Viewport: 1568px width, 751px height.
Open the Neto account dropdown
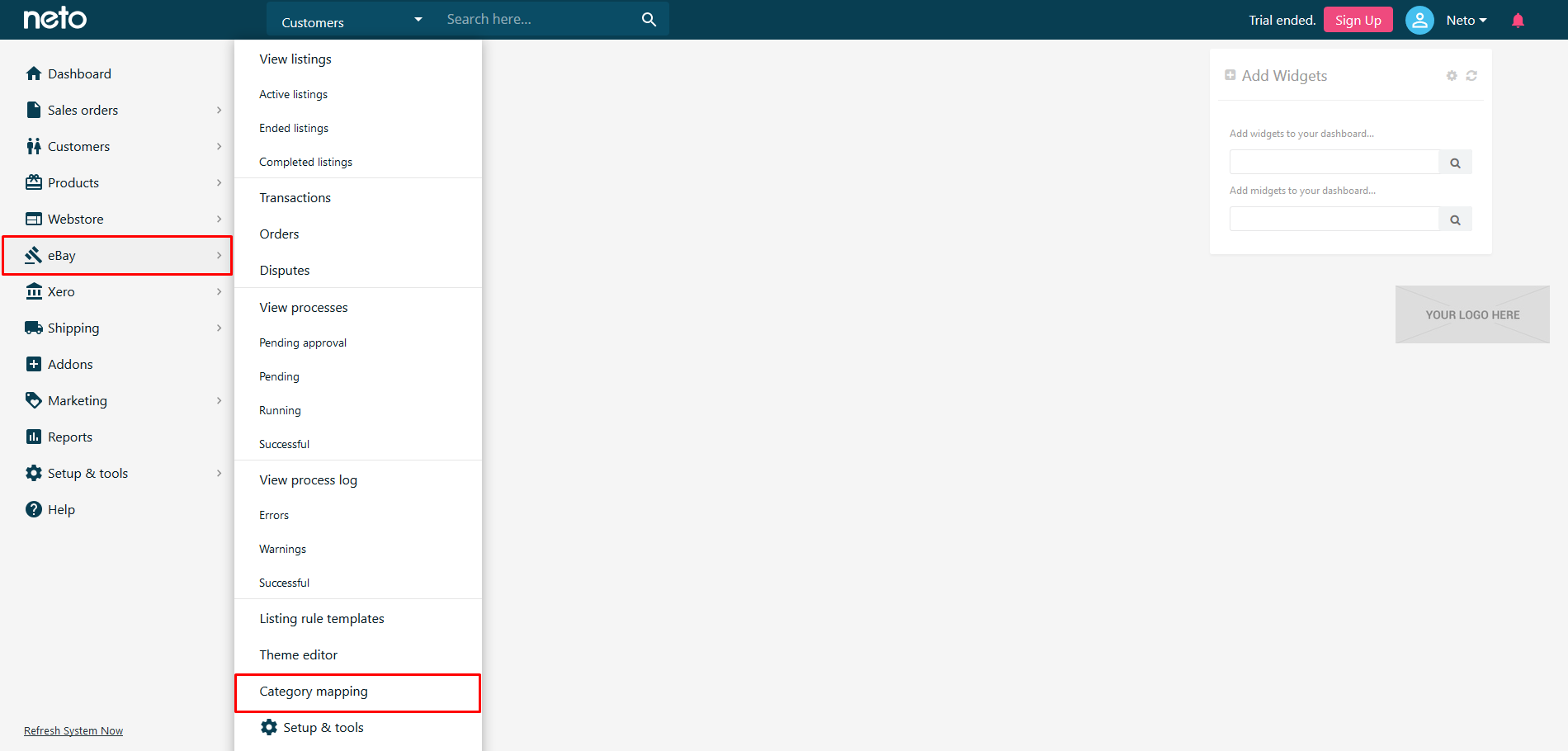click(x=1466, y=20)
